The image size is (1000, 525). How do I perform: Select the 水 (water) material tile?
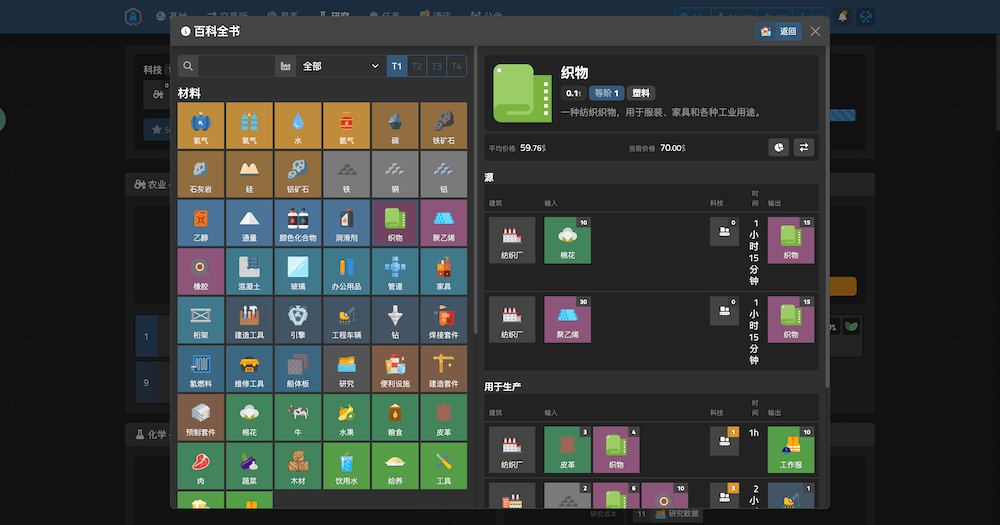[x=298, y=125]
